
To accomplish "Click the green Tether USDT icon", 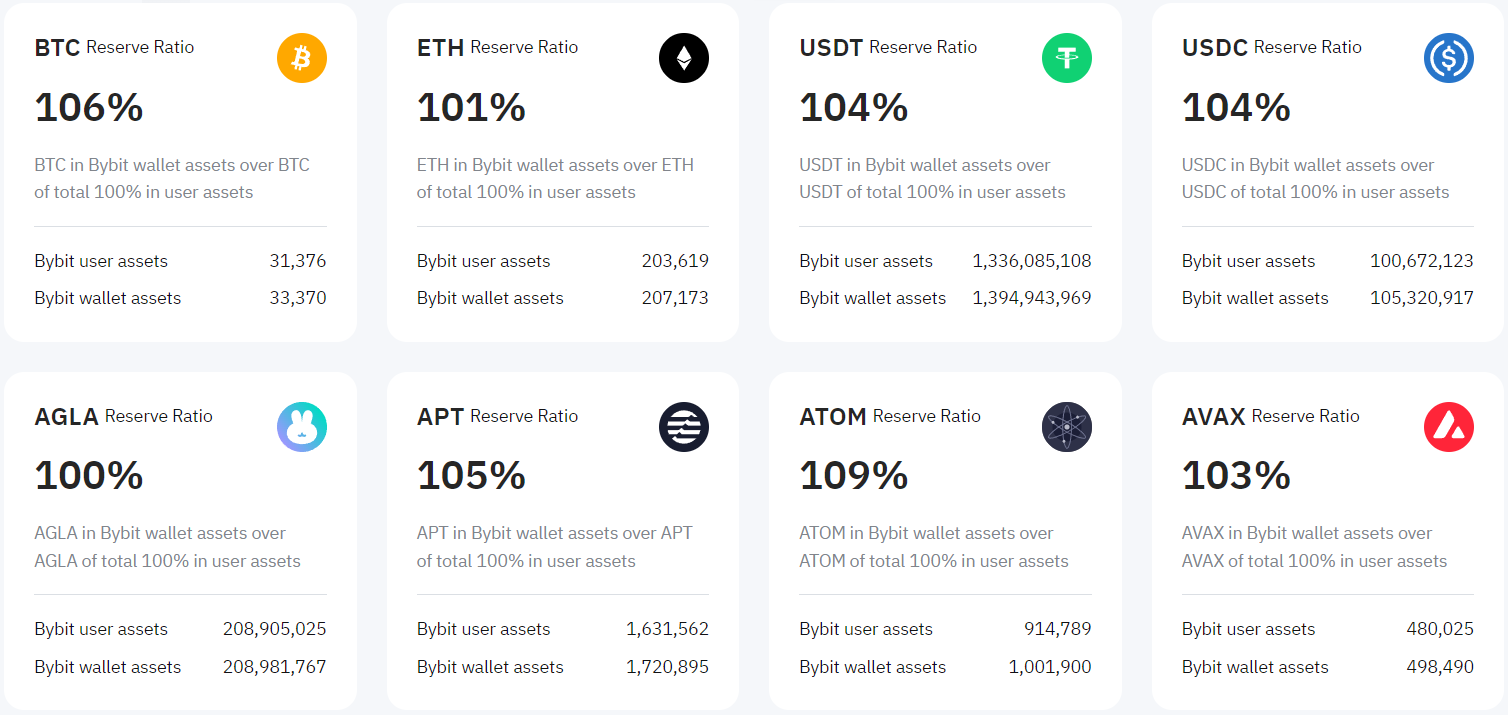I will 1067,58.
